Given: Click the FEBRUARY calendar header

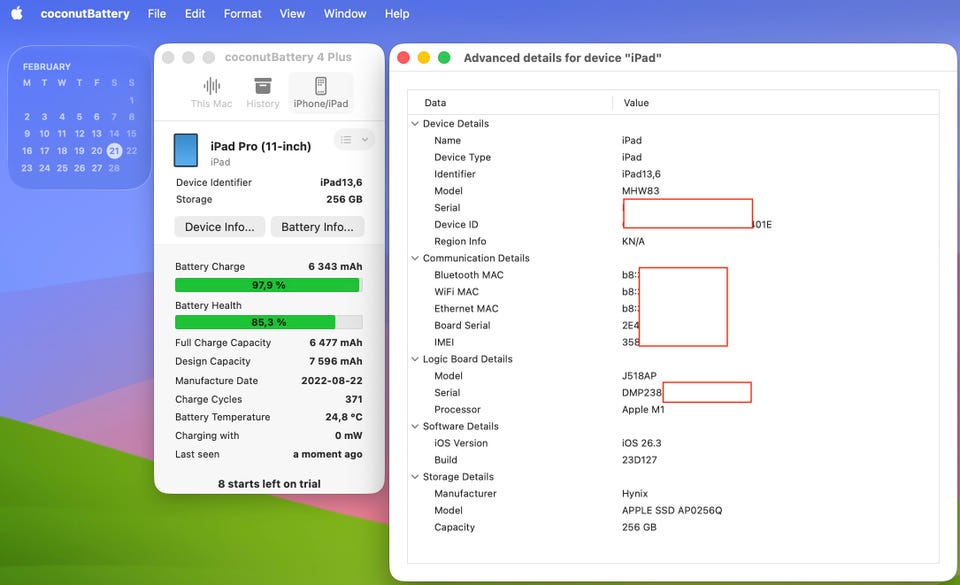Looking at the screenshot, I should [x=47, y=67].
